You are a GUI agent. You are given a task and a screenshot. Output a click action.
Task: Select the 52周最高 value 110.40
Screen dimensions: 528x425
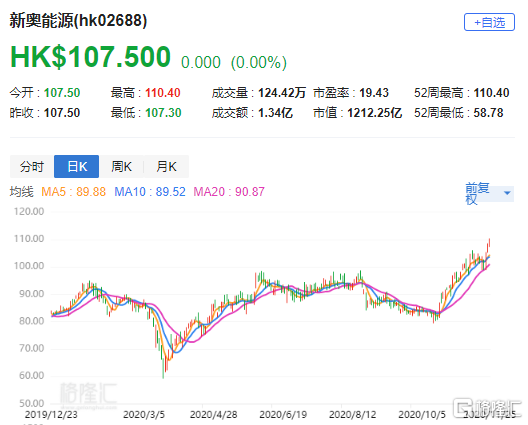point(491,93)
